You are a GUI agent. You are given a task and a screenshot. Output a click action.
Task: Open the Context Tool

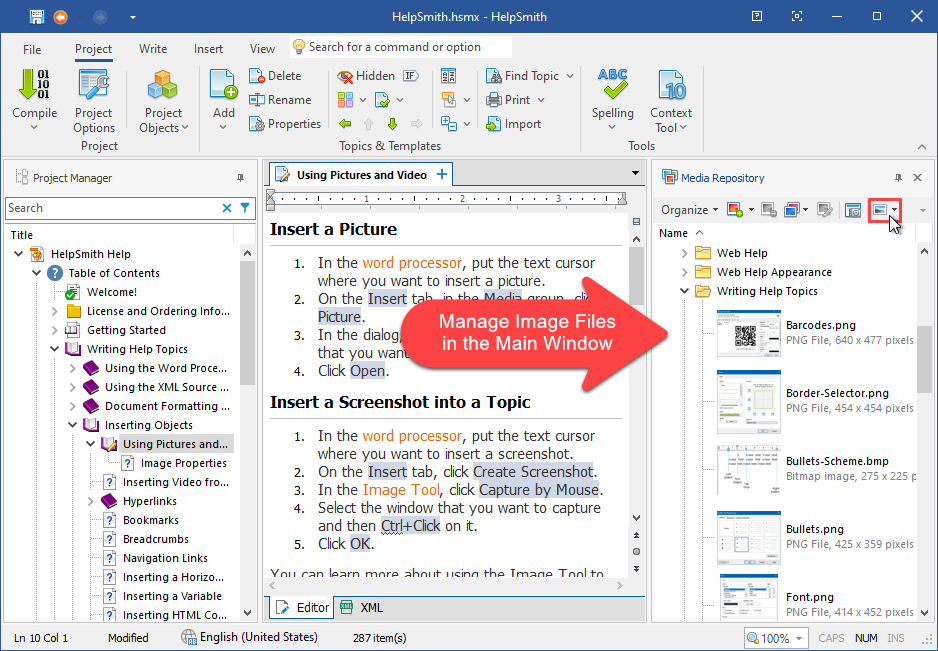click(x=671, y=102)
